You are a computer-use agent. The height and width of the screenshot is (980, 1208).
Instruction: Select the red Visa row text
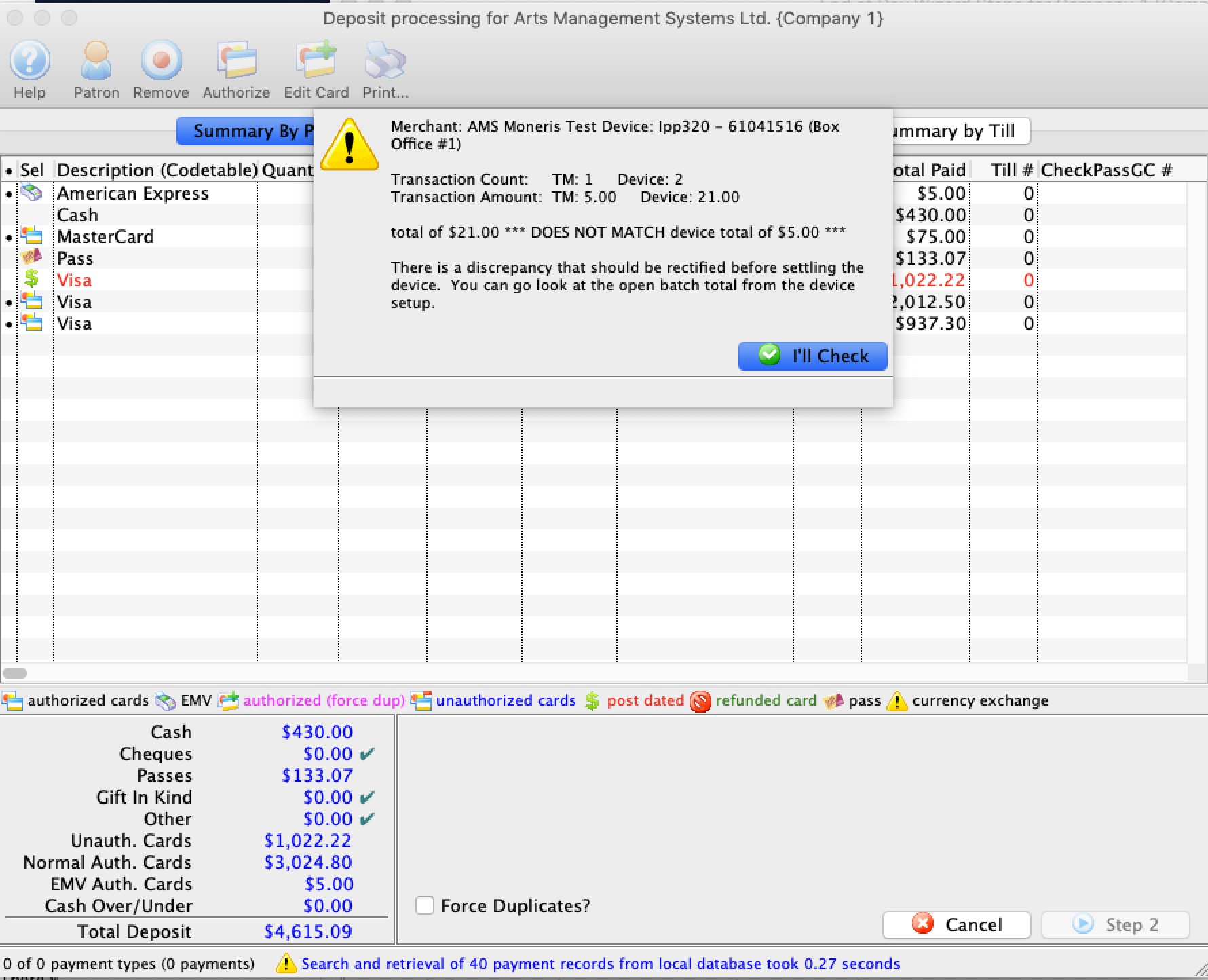[x=74, y=280]
